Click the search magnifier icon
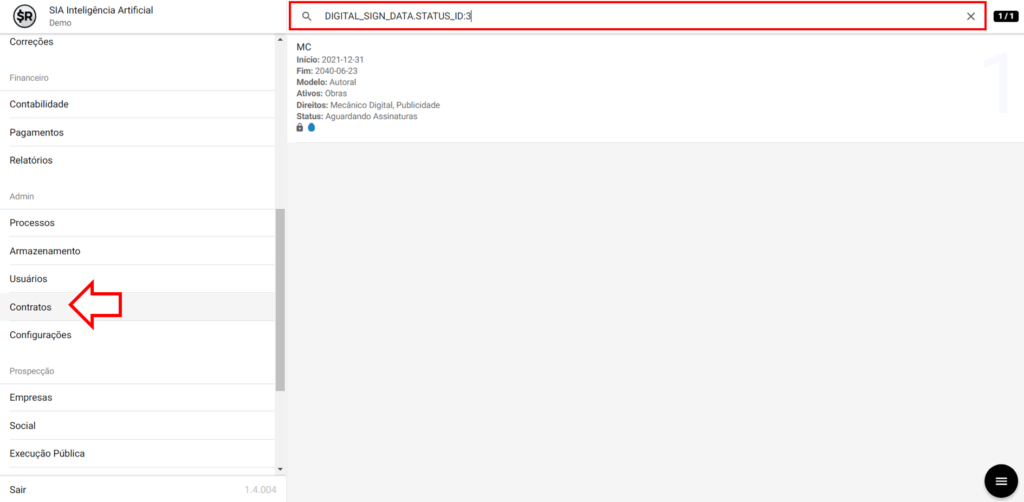The width and height of the screenshot is (1024, 502). coord(307,17)
